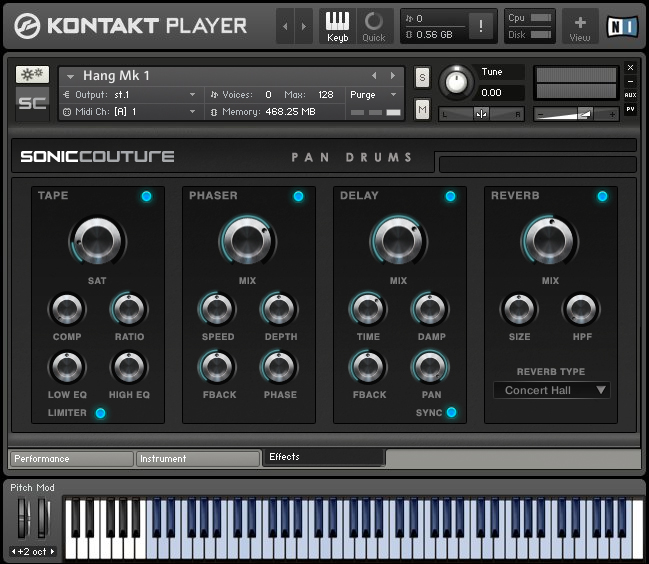Open the View options plus icon
The image size is (649, 564).
[579, 28]
